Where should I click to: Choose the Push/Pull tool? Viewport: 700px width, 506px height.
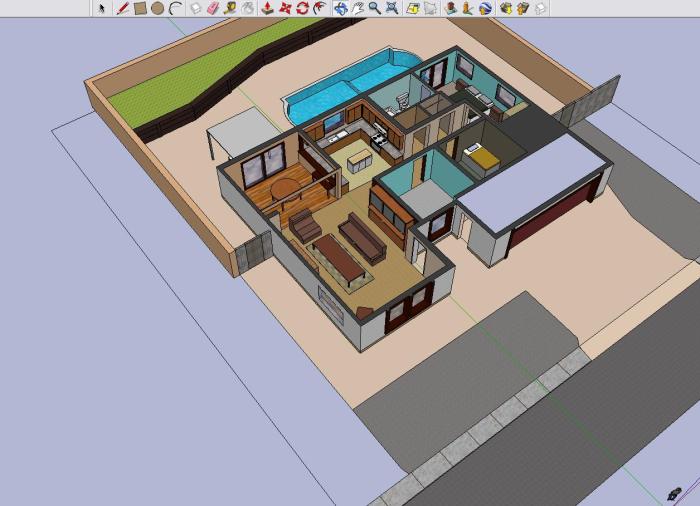tap(267, 8)
